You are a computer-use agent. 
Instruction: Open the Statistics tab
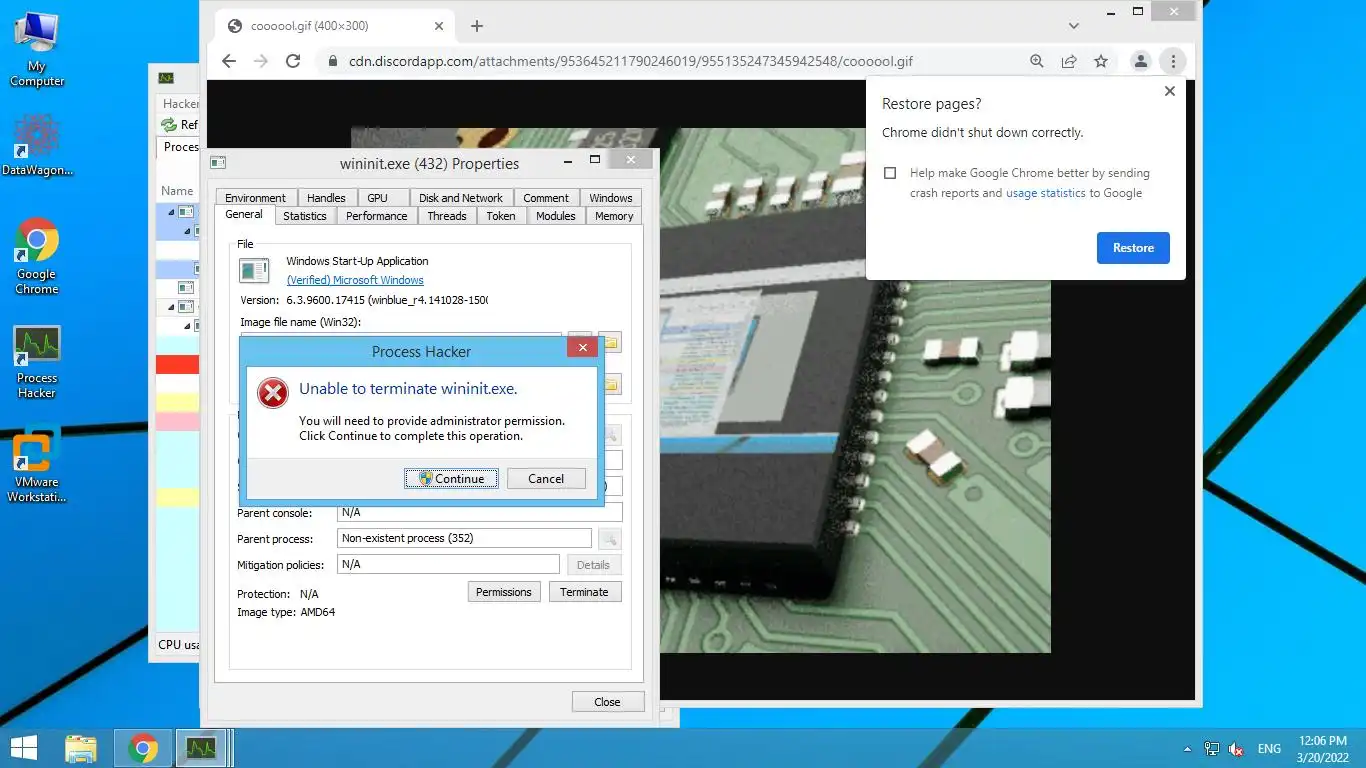(305, 216)
